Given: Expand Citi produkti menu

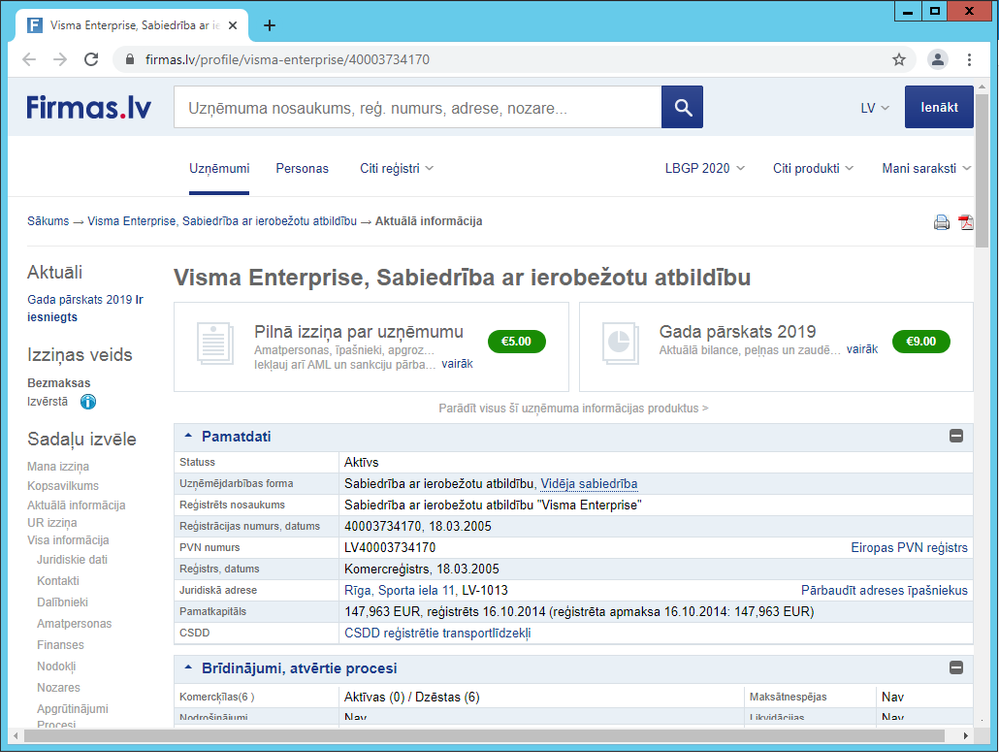Looking at the screenshot, I should coord(813,168).
